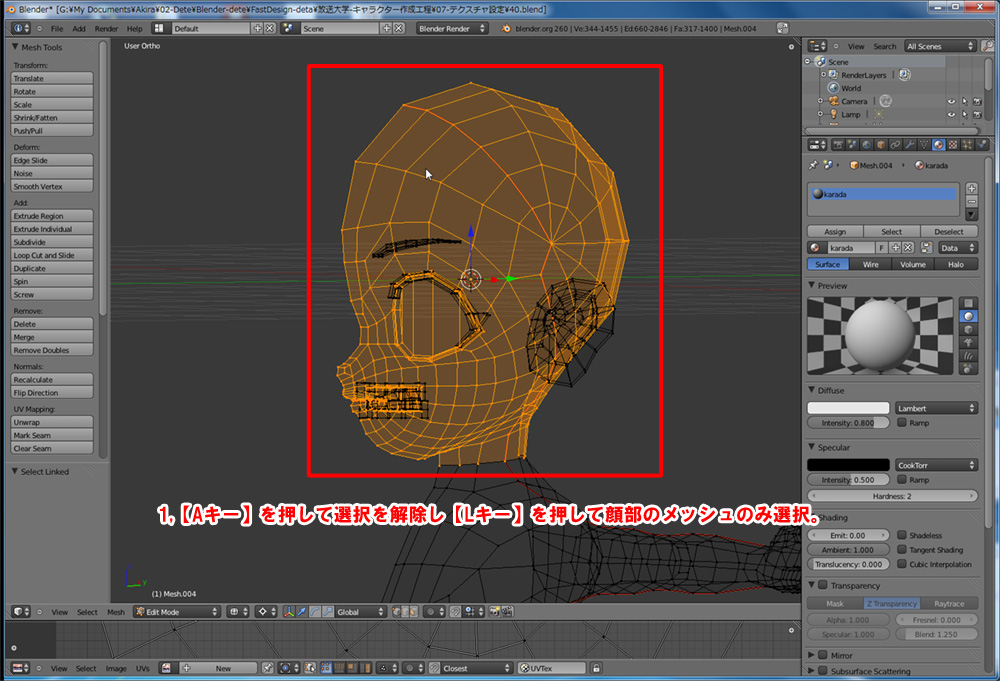This screenshot has width=1000, height=681.
Task: Click the Unwrap button
Action: tap(52, 422)
